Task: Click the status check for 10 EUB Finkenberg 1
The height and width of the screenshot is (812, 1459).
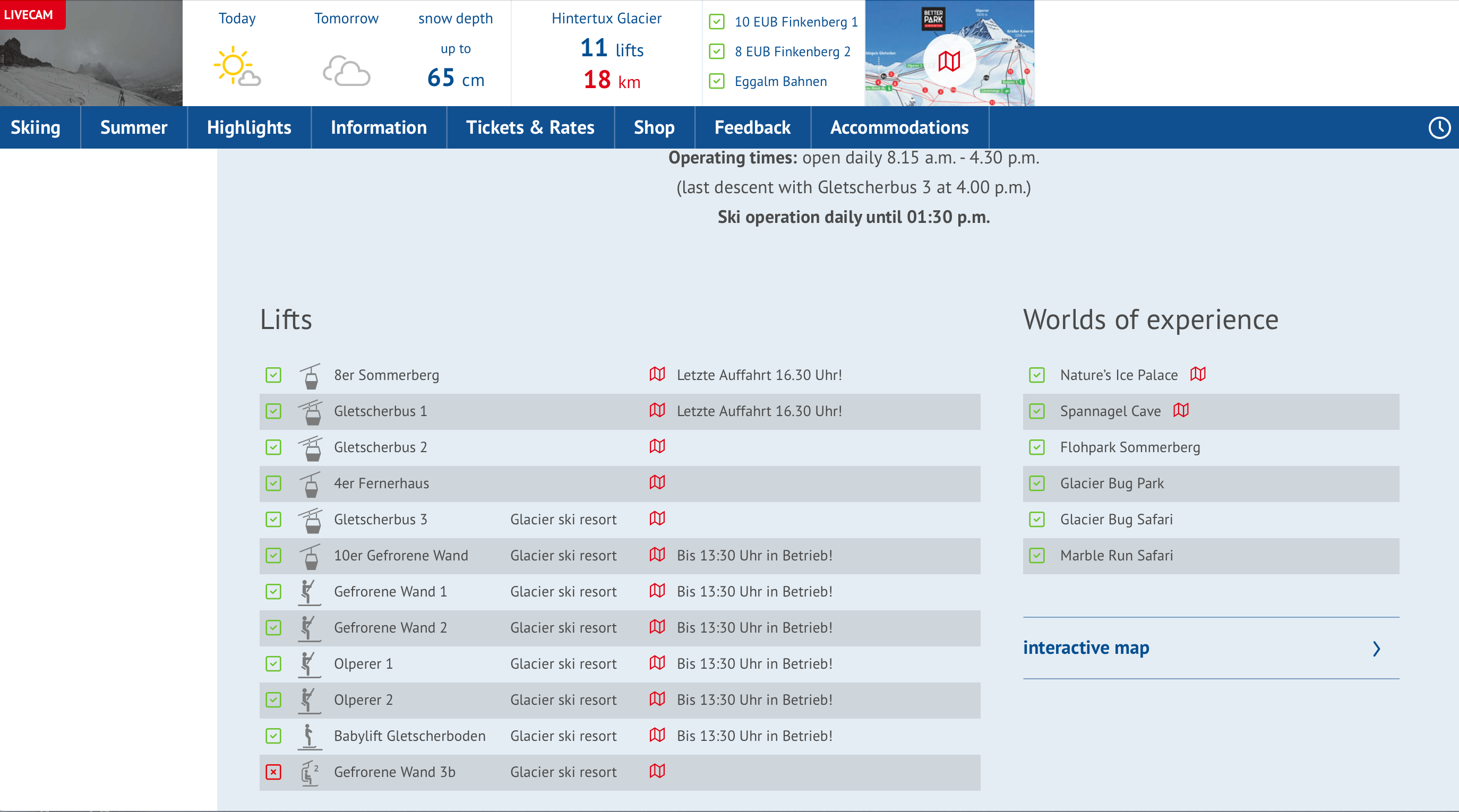Action: [x=717, y=22]
